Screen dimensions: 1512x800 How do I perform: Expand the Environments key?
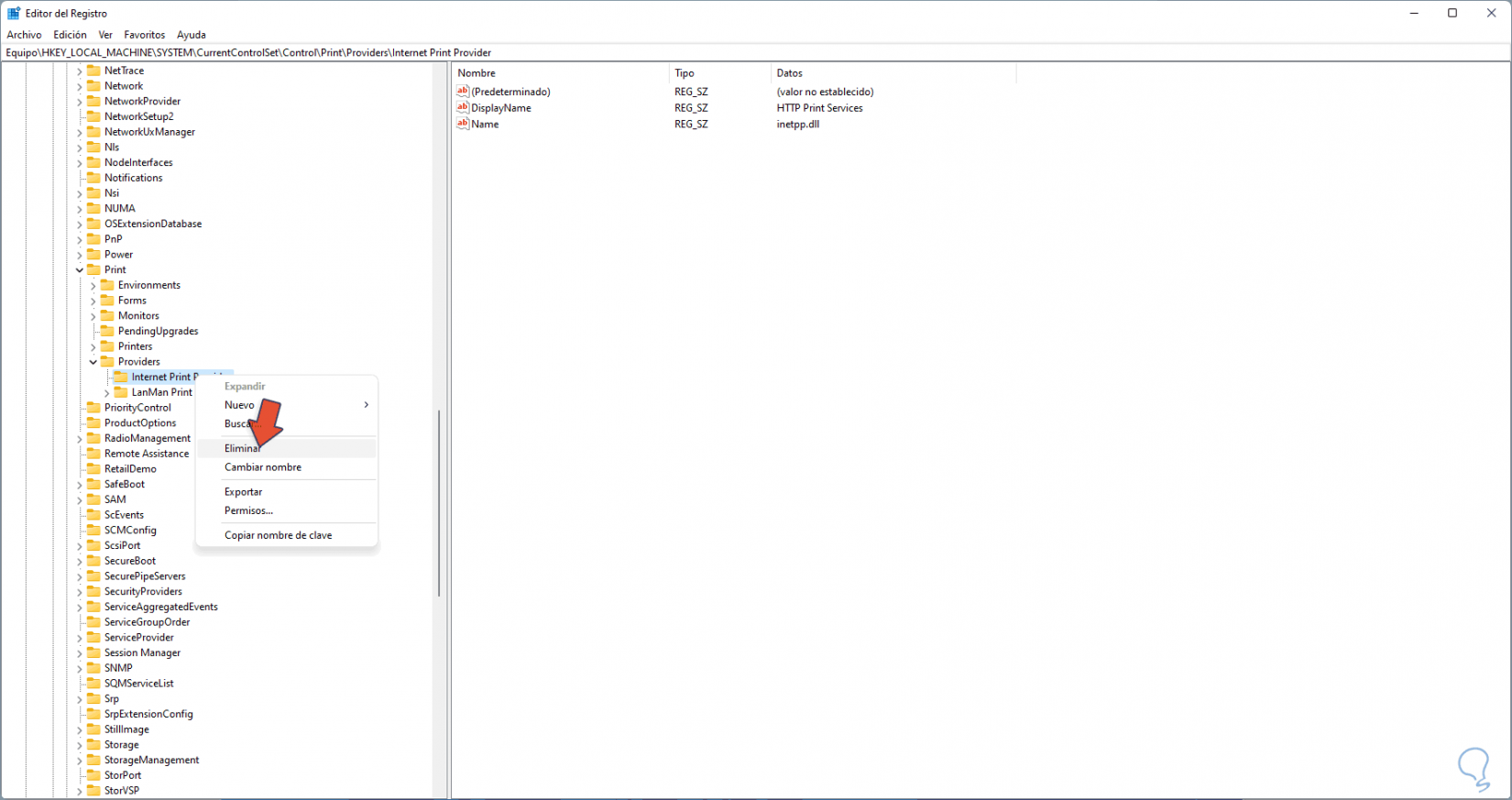(x=93, y=285)
